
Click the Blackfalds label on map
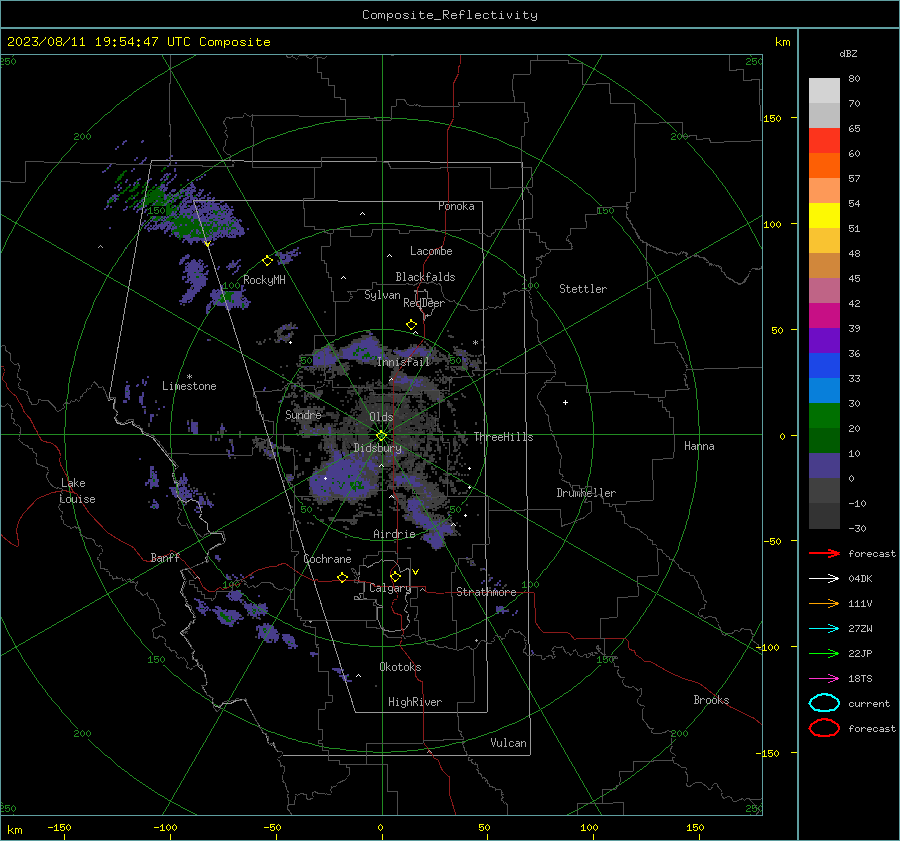coord(425,277)
